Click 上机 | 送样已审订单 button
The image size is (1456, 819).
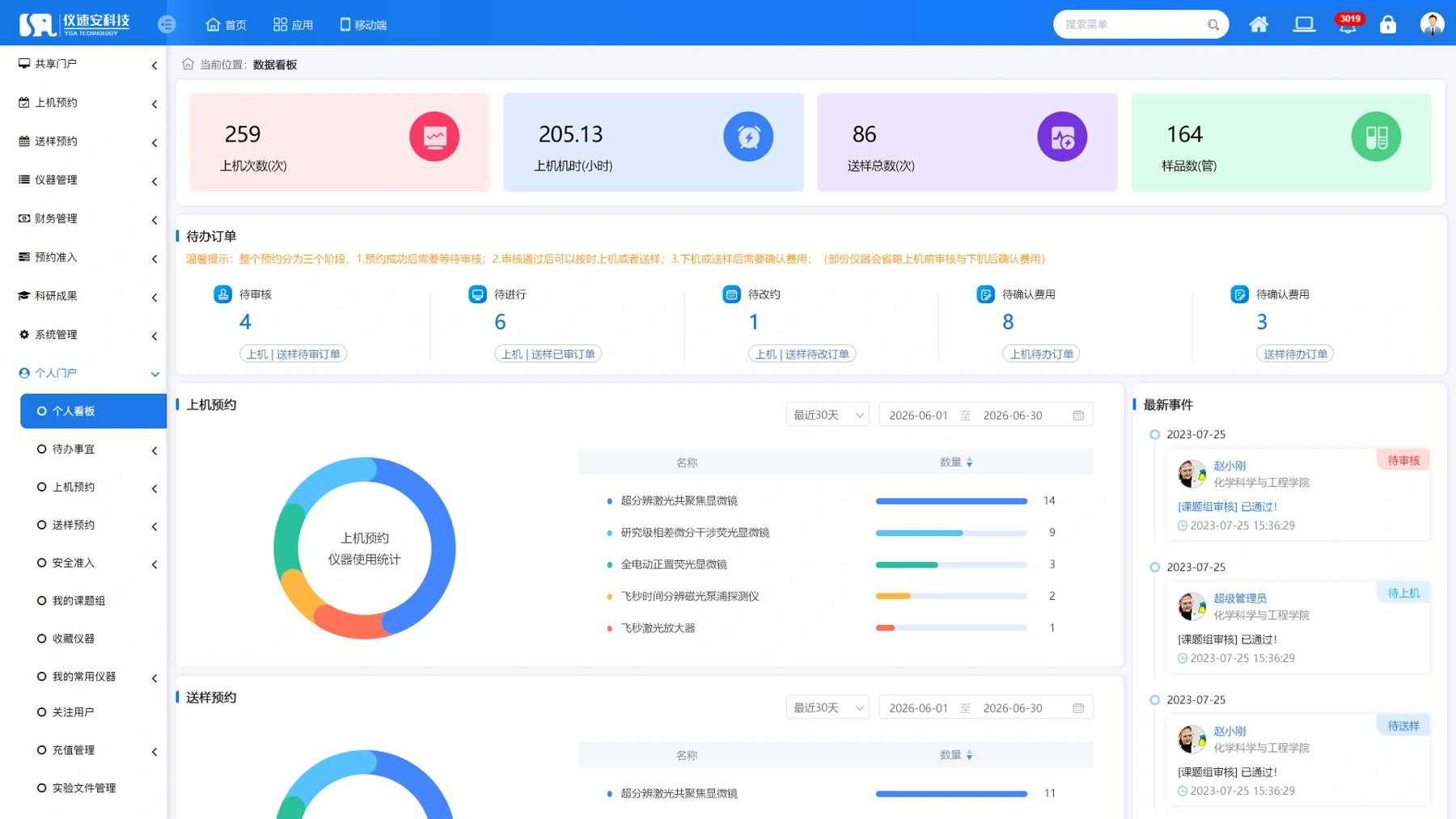click(x=548, y=354)
